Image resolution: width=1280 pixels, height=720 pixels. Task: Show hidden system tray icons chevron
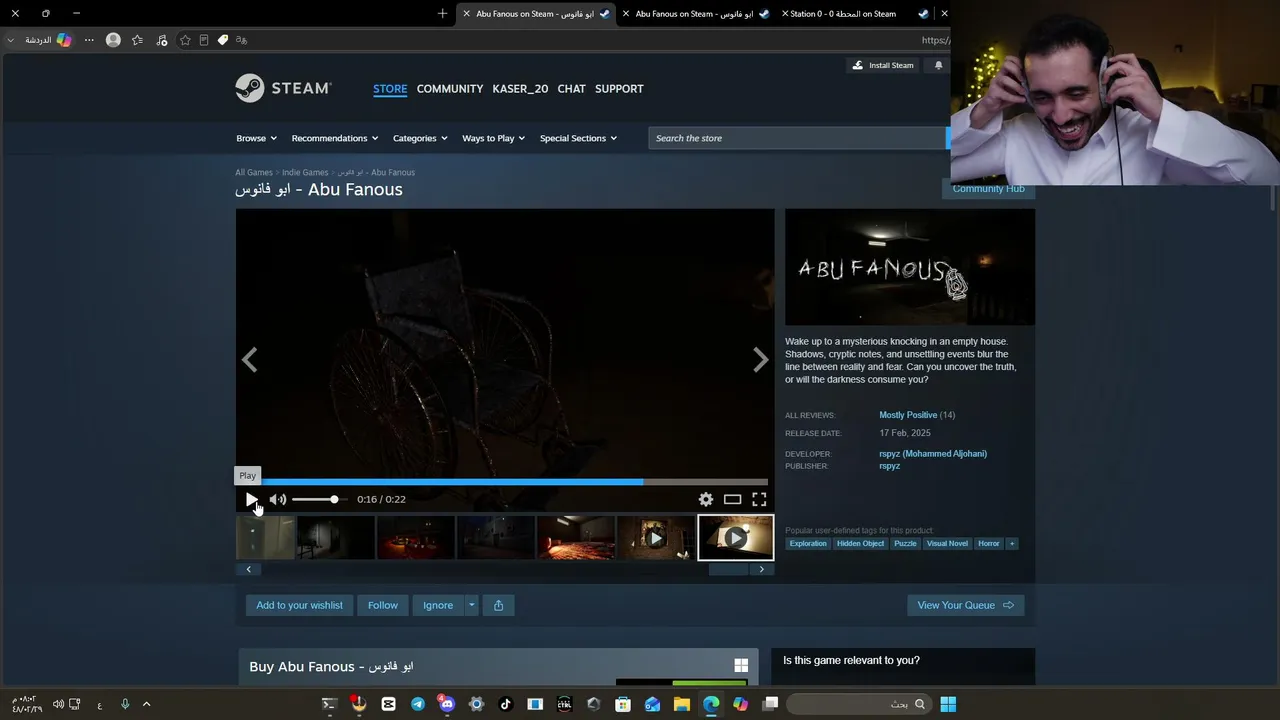pyautogui.click(x=146, y=704)
